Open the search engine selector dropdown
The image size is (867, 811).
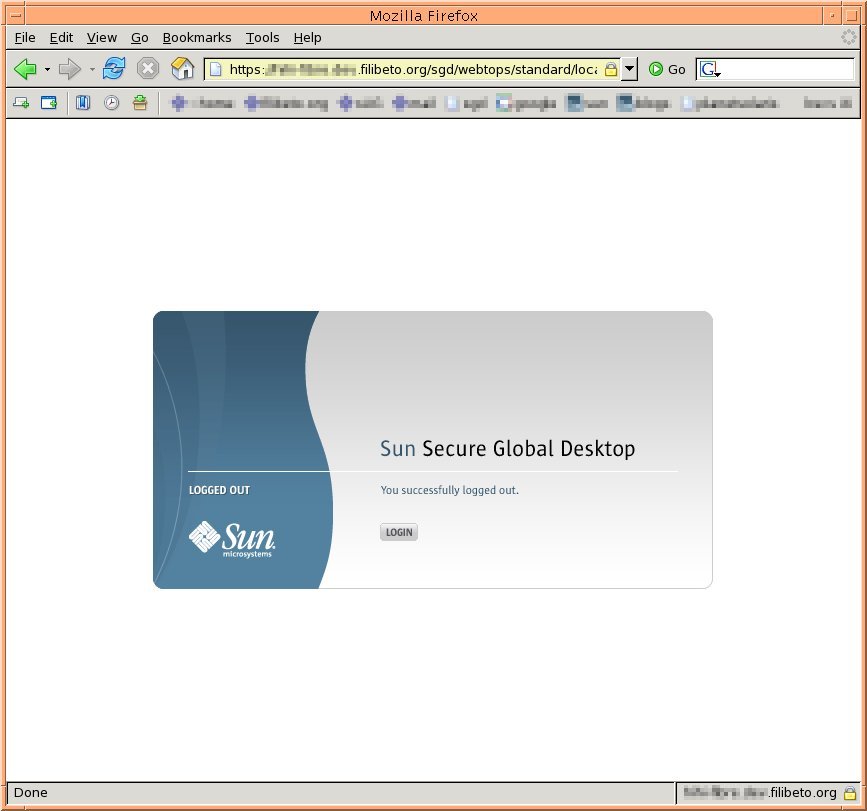710,70
